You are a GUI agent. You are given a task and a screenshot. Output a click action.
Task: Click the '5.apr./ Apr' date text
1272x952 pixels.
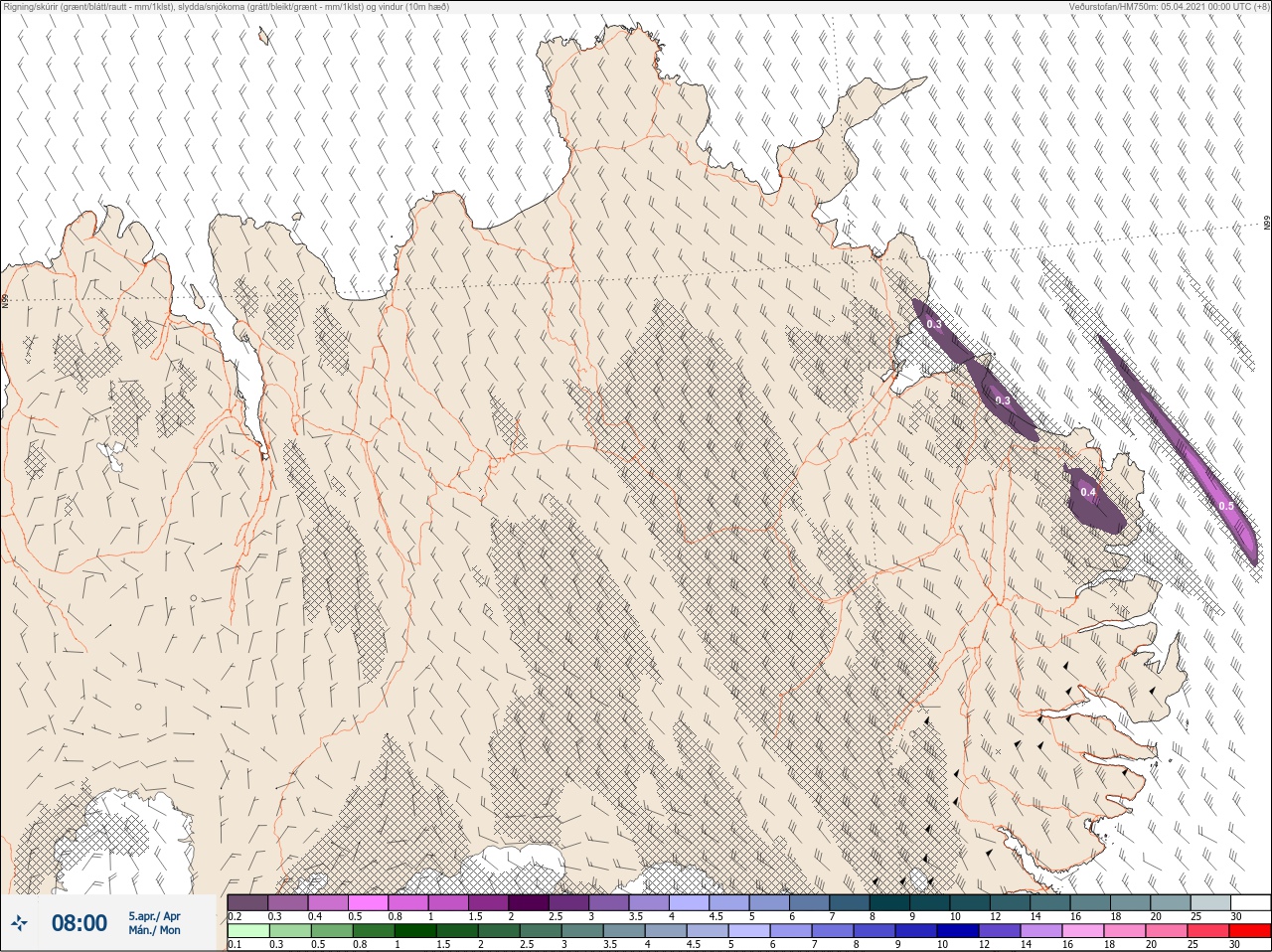154,915
